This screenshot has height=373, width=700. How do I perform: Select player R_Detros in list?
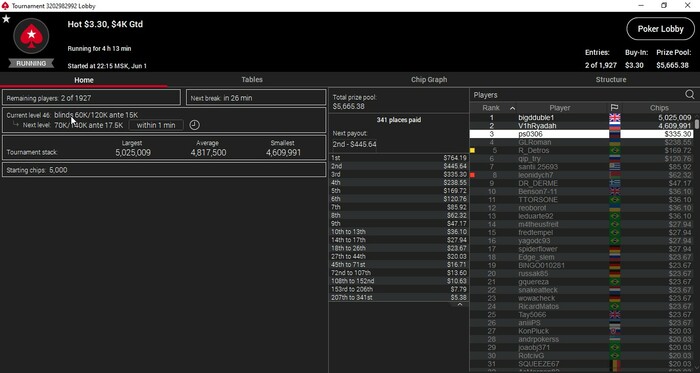582,150
